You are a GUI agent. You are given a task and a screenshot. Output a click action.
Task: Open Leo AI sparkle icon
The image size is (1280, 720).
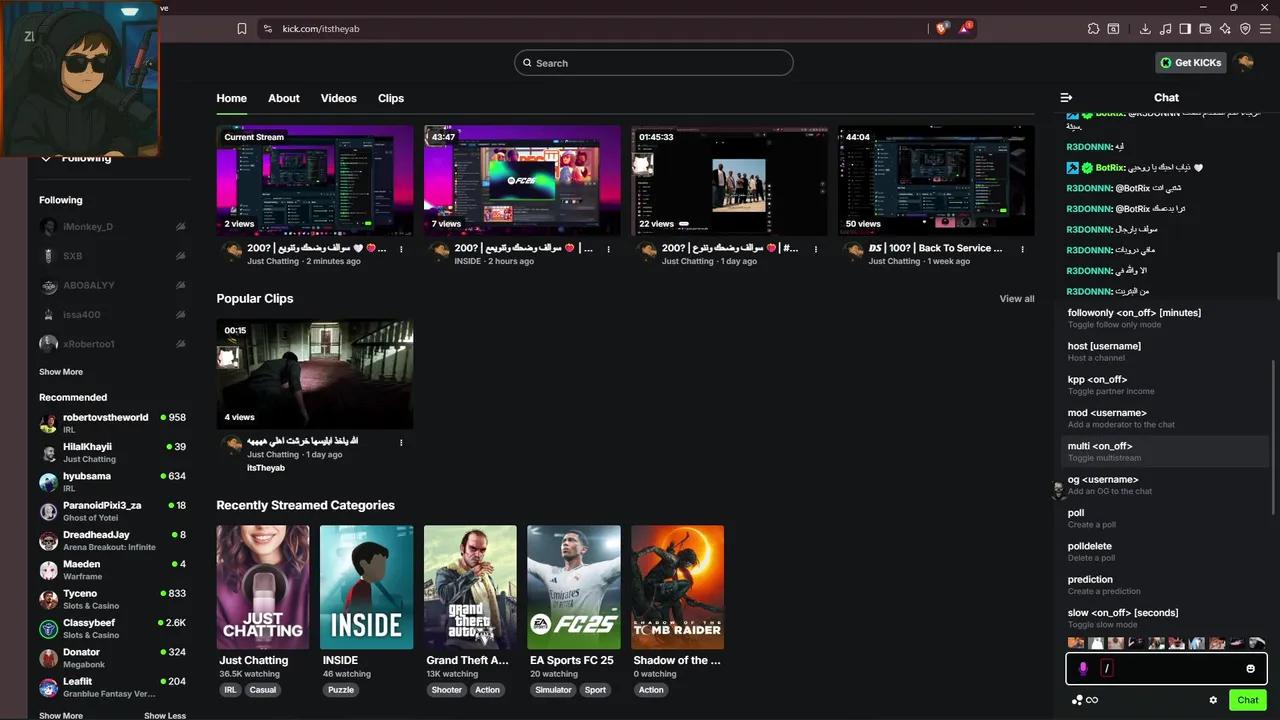[x=1225, y=29]
